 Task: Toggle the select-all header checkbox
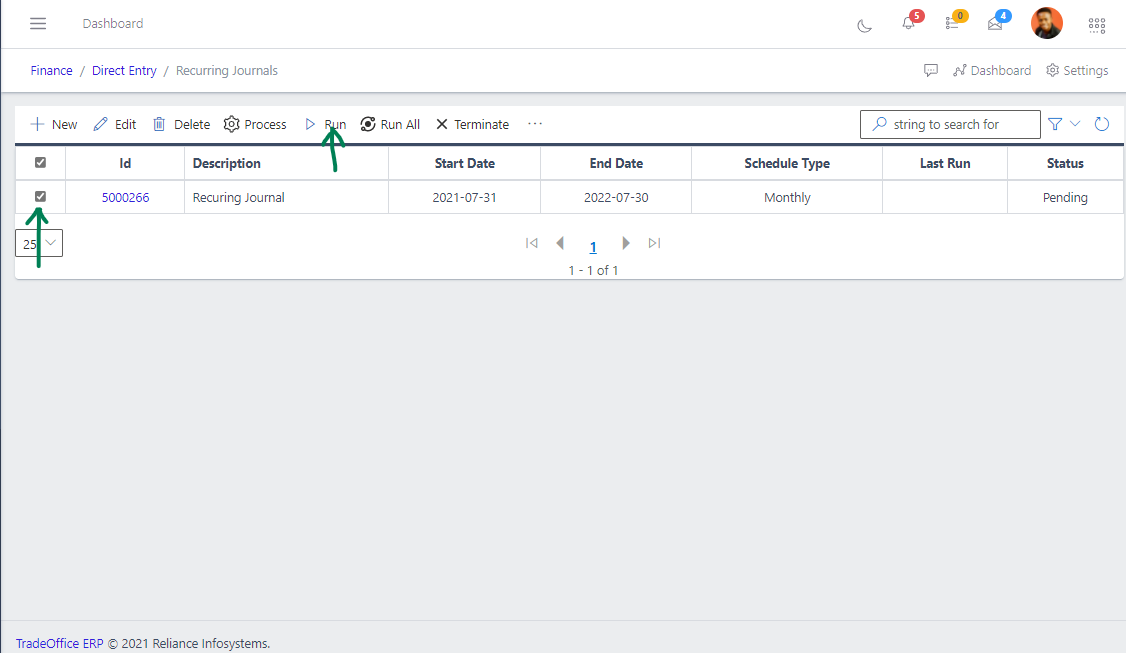click(40, 163)
